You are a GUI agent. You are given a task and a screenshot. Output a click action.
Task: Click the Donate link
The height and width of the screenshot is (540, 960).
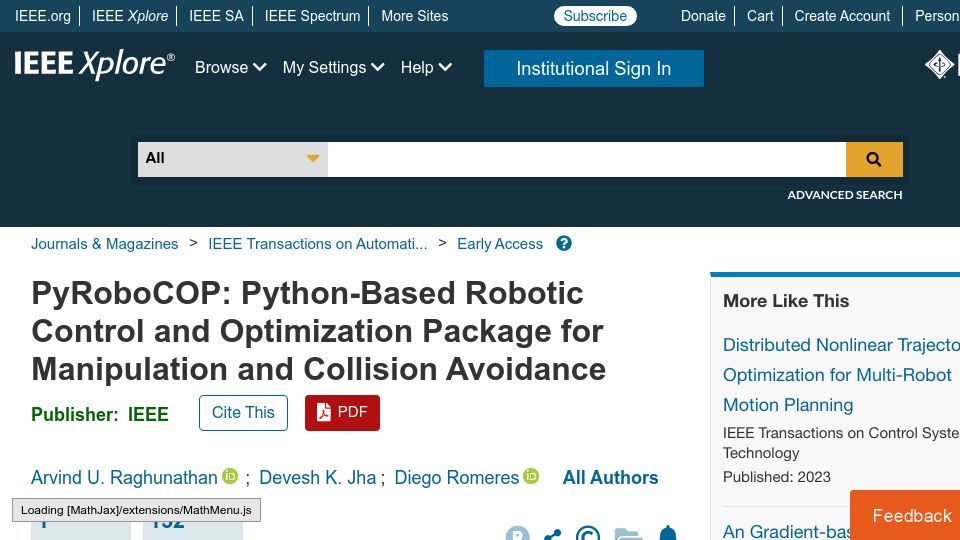(x=703, y=16)
